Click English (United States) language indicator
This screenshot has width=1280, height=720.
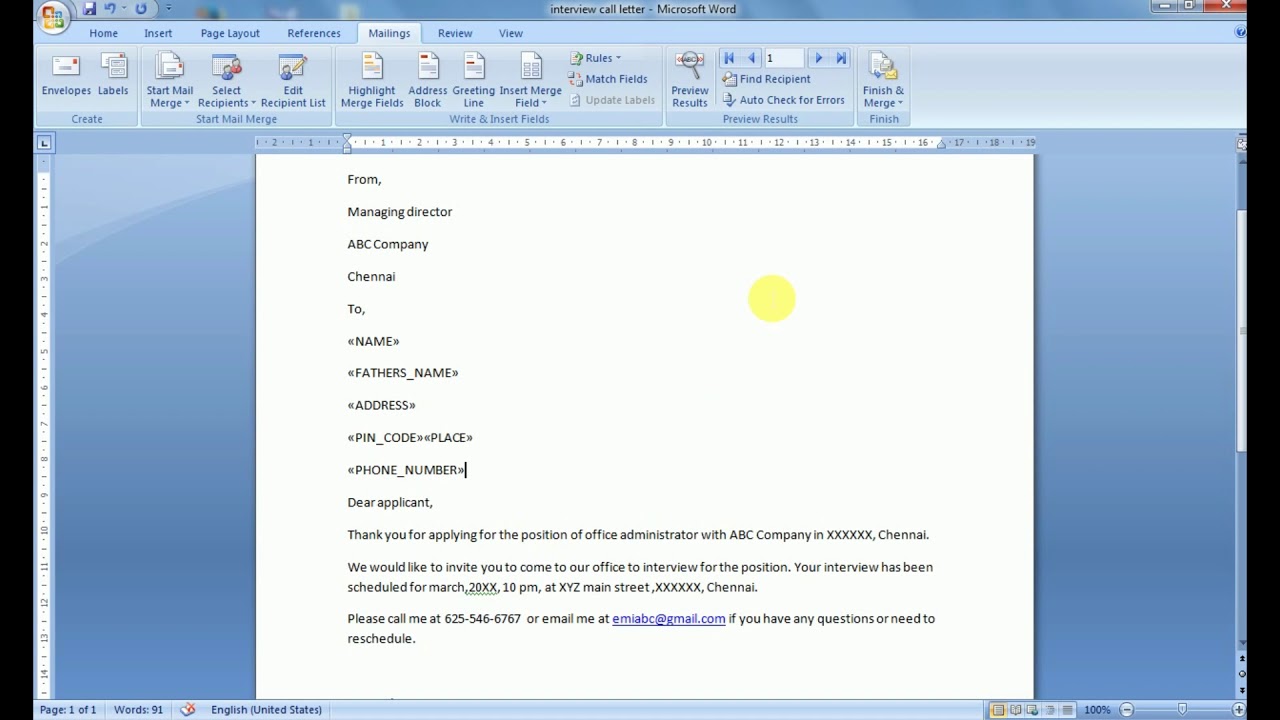point(266,710)
